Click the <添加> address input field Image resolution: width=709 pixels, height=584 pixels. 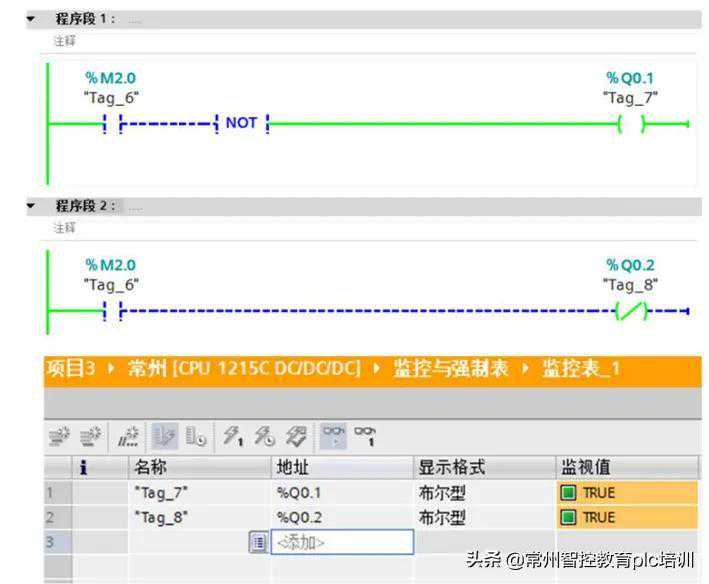coord(340,542)
